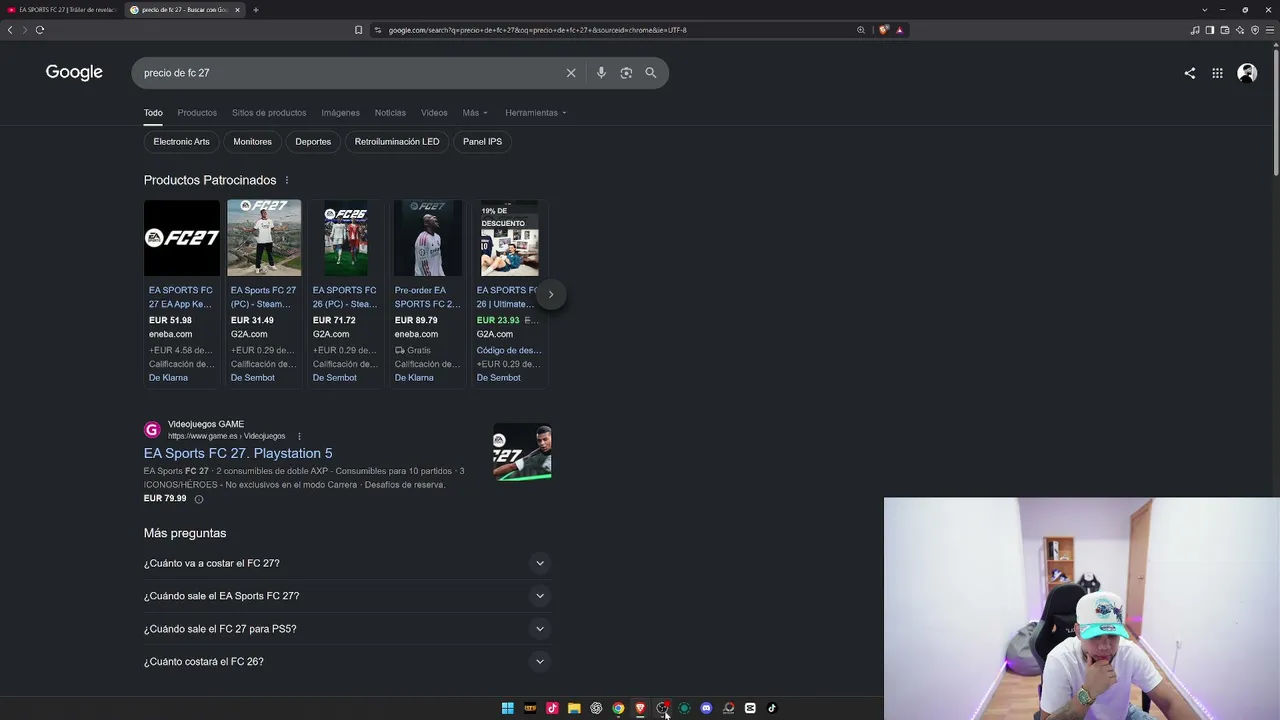The image size is (1280, 720).
Task: Switch to Sitios de productos tab
Action: (269, 113)
